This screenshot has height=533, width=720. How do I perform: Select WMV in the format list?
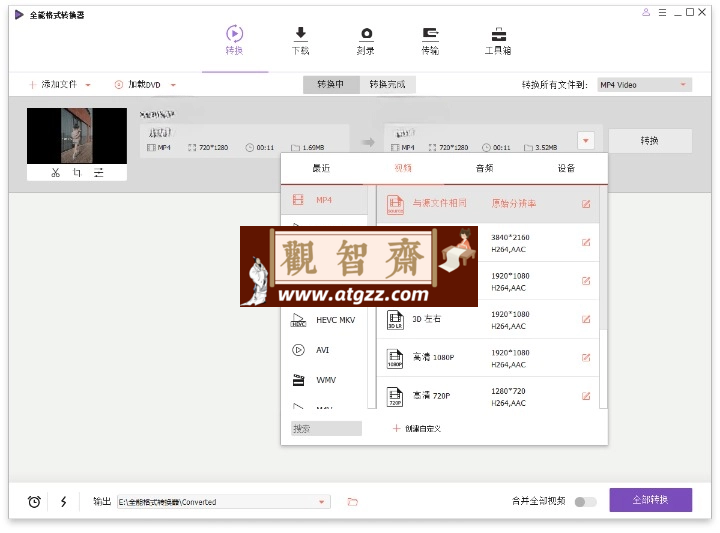[x=324, y=380]
